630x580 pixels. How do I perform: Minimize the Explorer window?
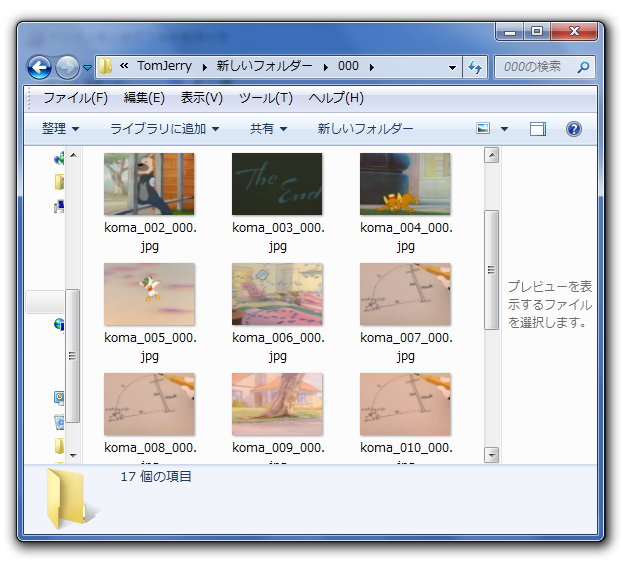pos(510,32)
